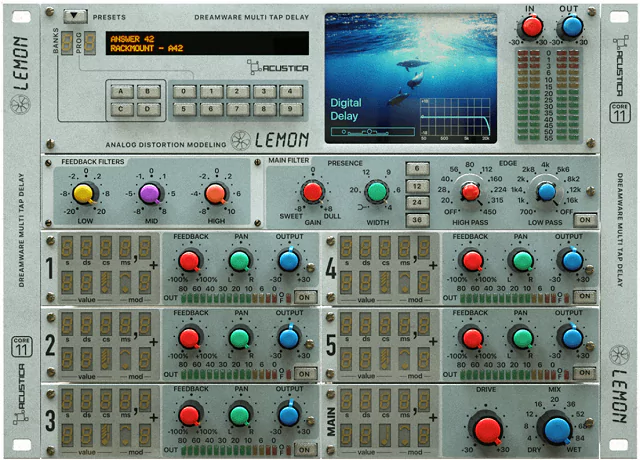Click the plus sign beside tap 1 display
640x460 pixels.
(x=153, y=265)
